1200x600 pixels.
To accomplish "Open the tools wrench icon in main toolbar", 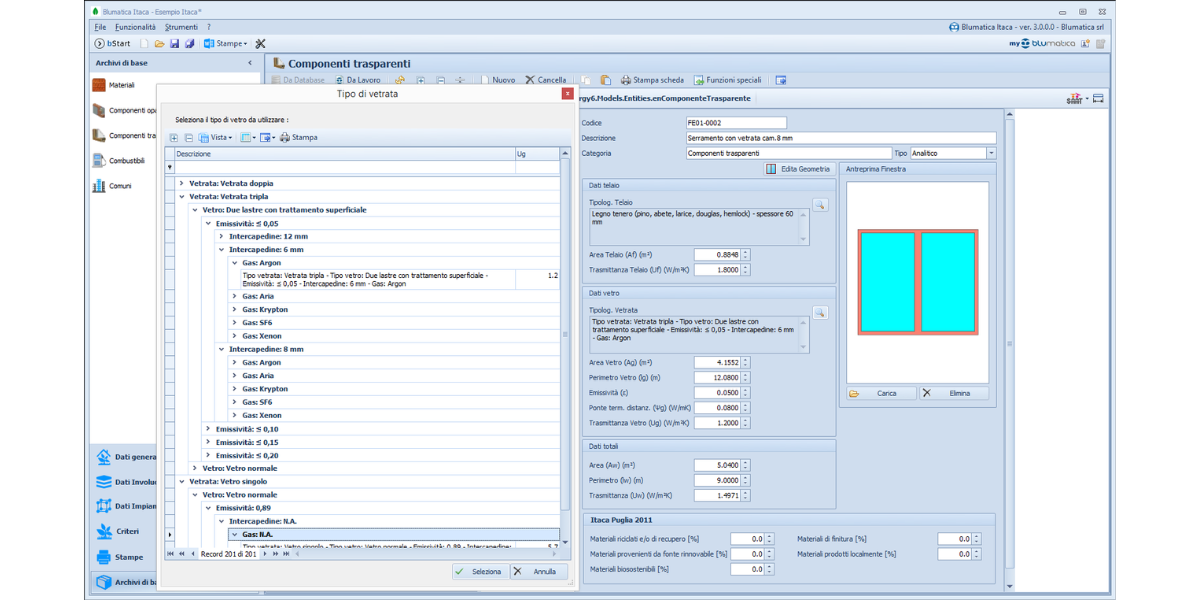I will click(260, 44).
